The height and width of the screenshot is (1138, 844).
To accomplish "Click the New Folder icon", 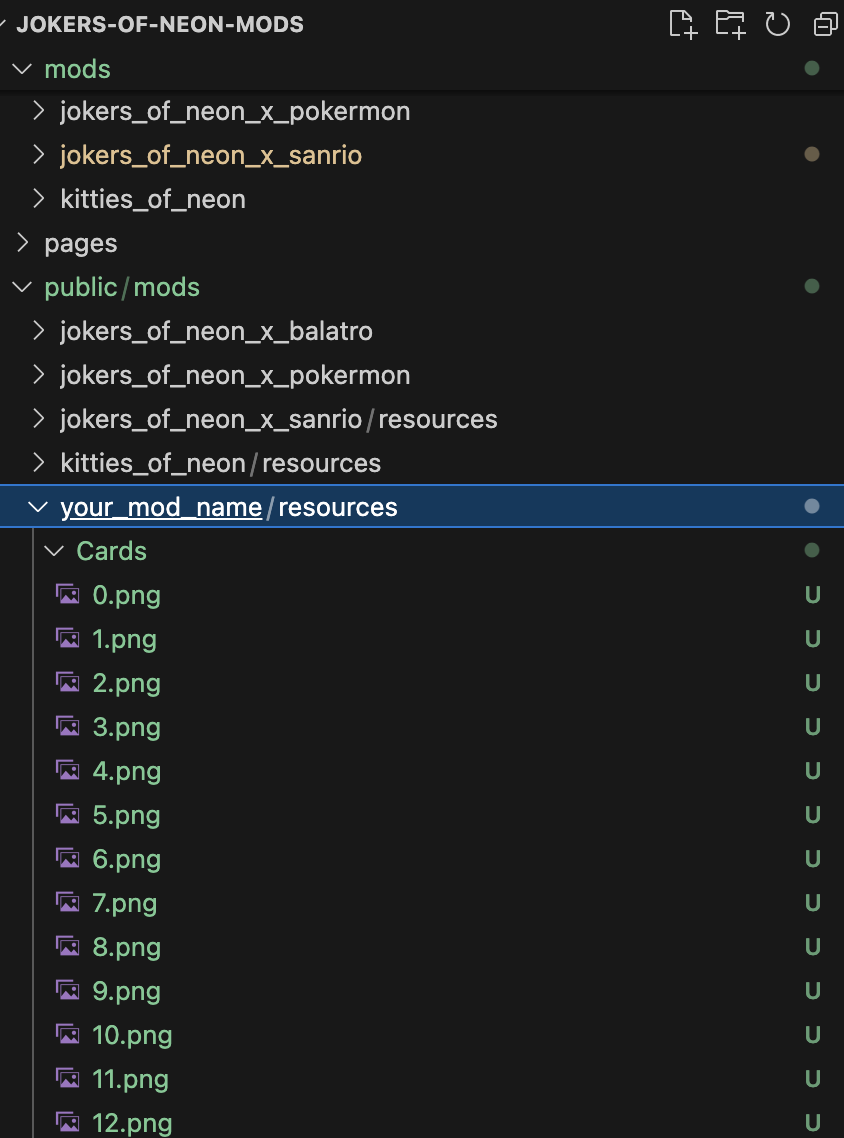I will (x=730, y=24).
